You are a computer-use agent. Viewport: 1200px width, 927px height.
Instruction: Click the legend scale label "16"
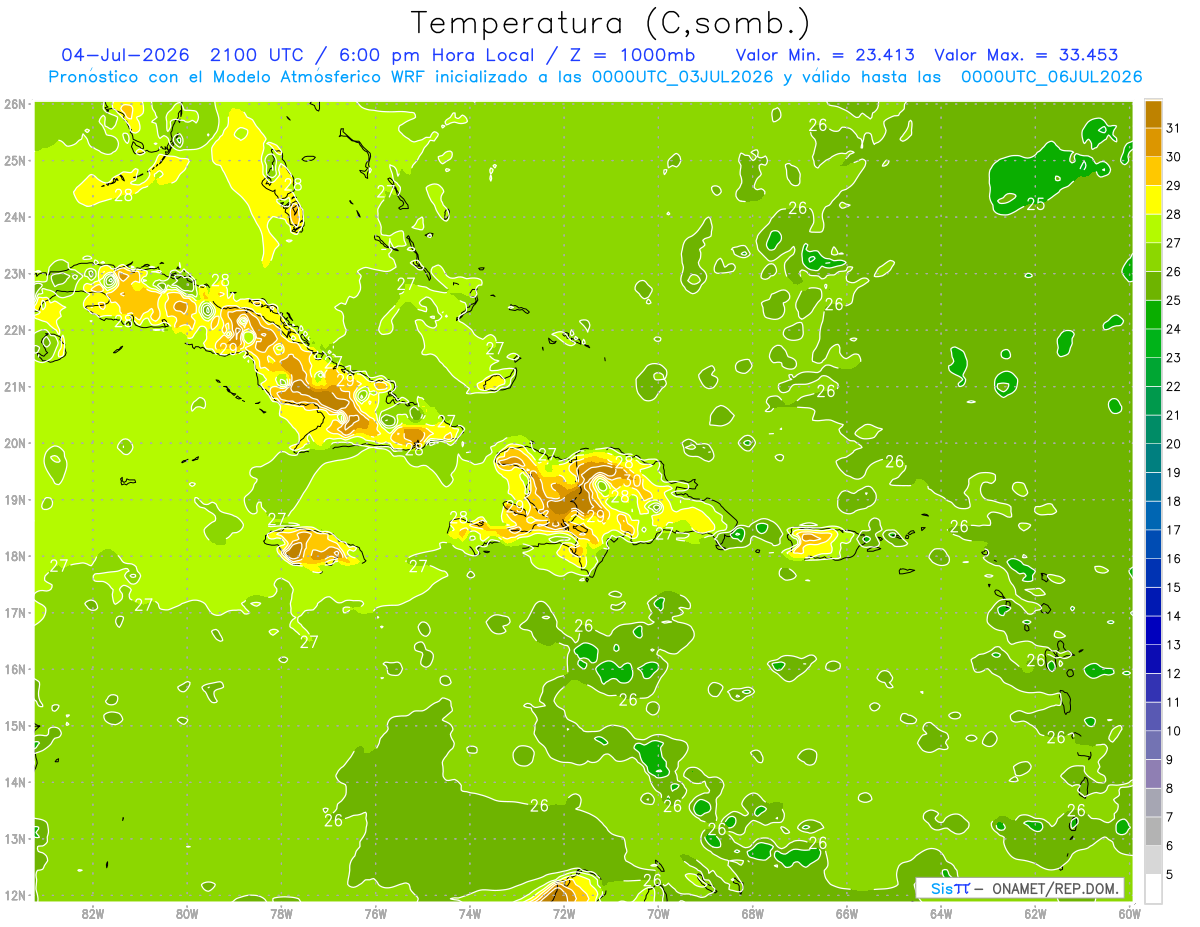point(1174,559)
